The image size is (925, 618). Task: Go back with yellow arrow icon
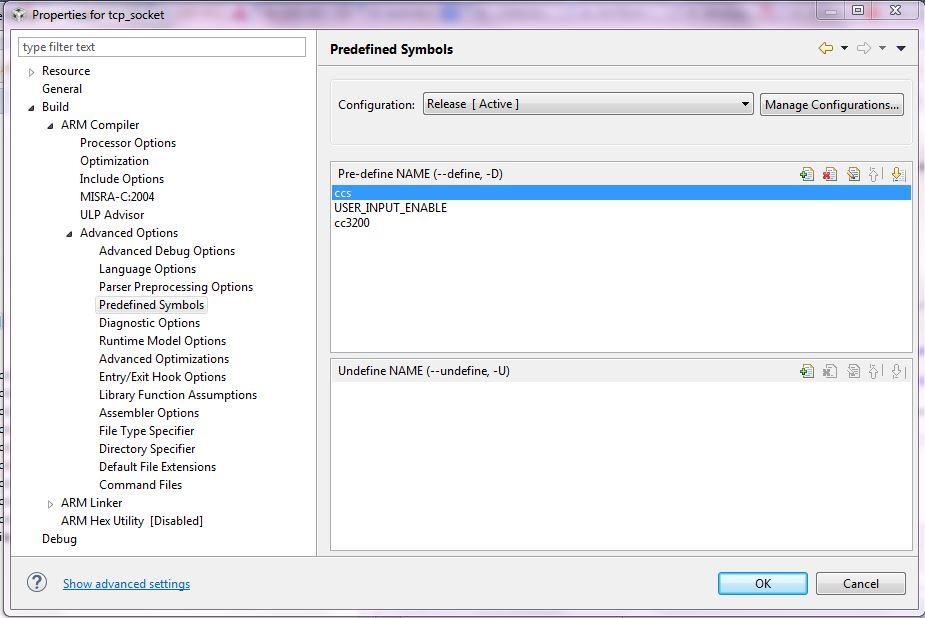click(826, 48)
